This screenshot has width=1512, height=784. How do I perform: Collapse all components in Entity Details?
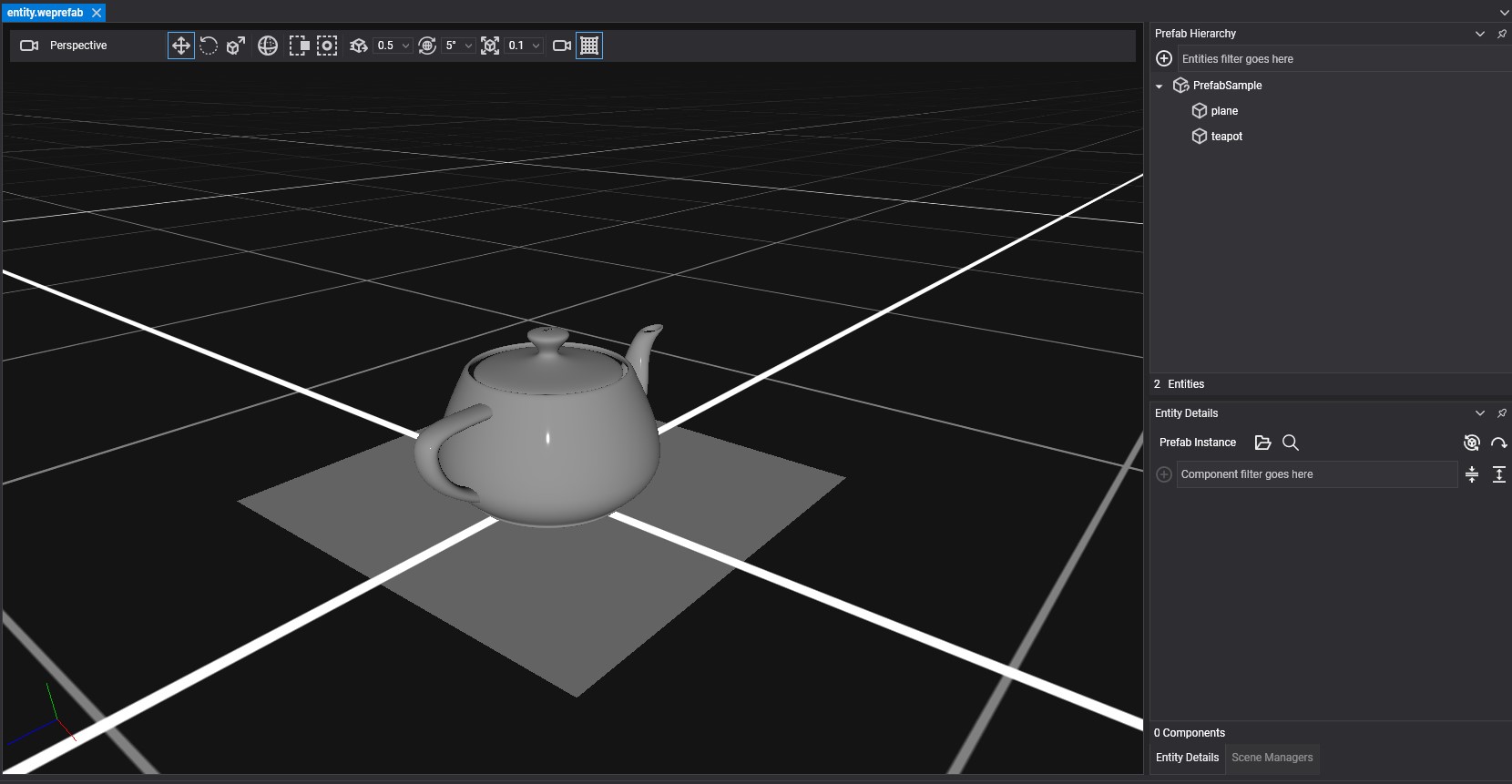[1472, 474]
